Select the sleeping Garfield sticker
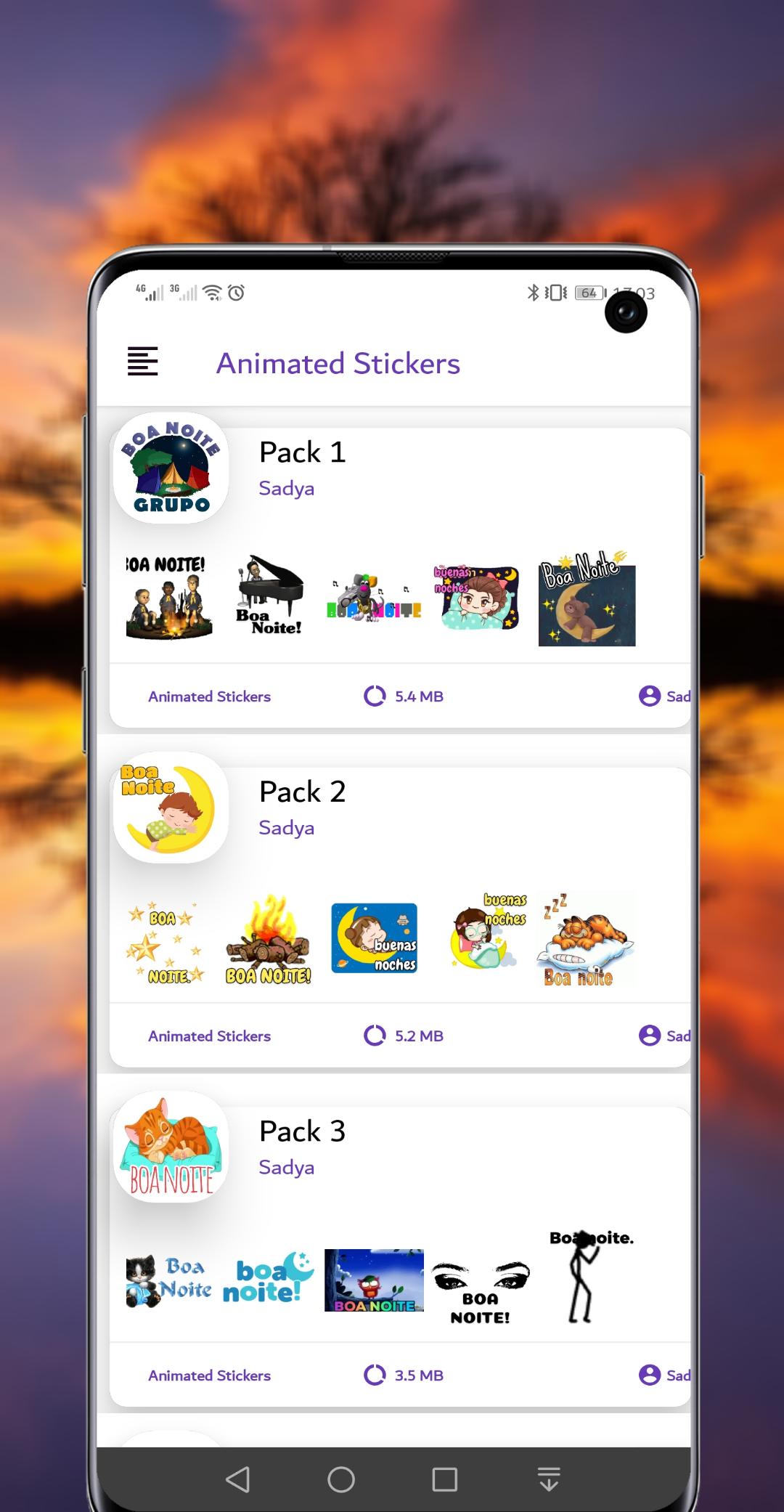 (587, 939)
